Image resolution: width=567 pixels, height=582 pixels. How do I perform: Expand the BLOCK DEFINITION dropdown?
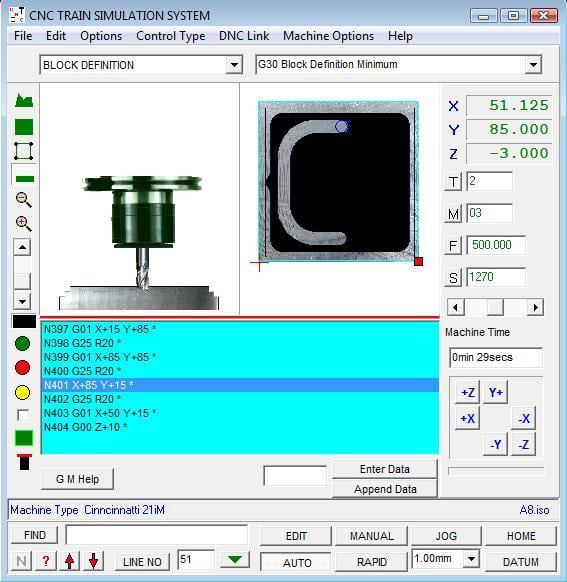coord(234,65)
